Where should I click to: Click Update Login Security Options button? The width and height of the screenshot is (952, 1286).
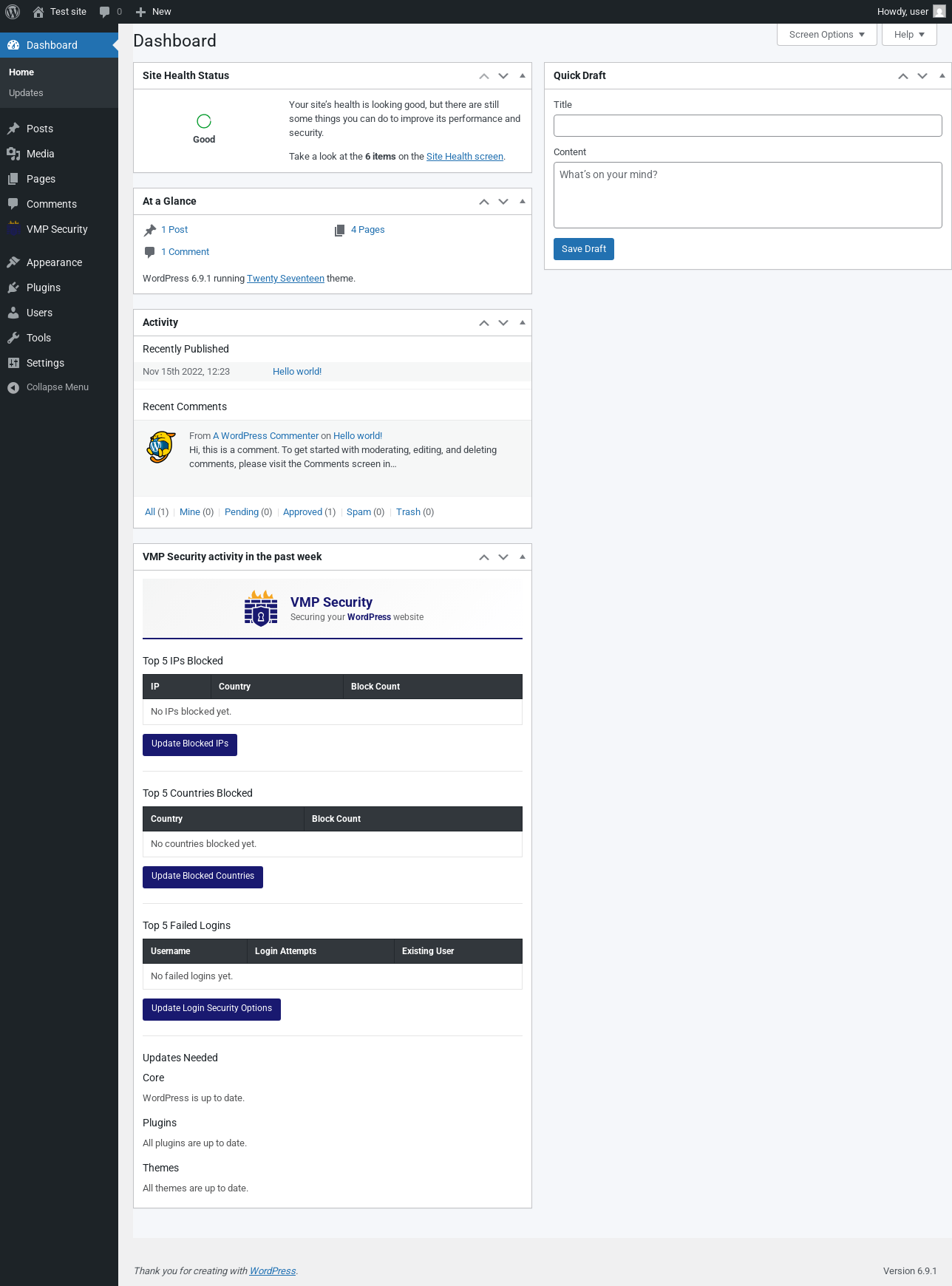pyautogui.click(x=211, y=1009)
